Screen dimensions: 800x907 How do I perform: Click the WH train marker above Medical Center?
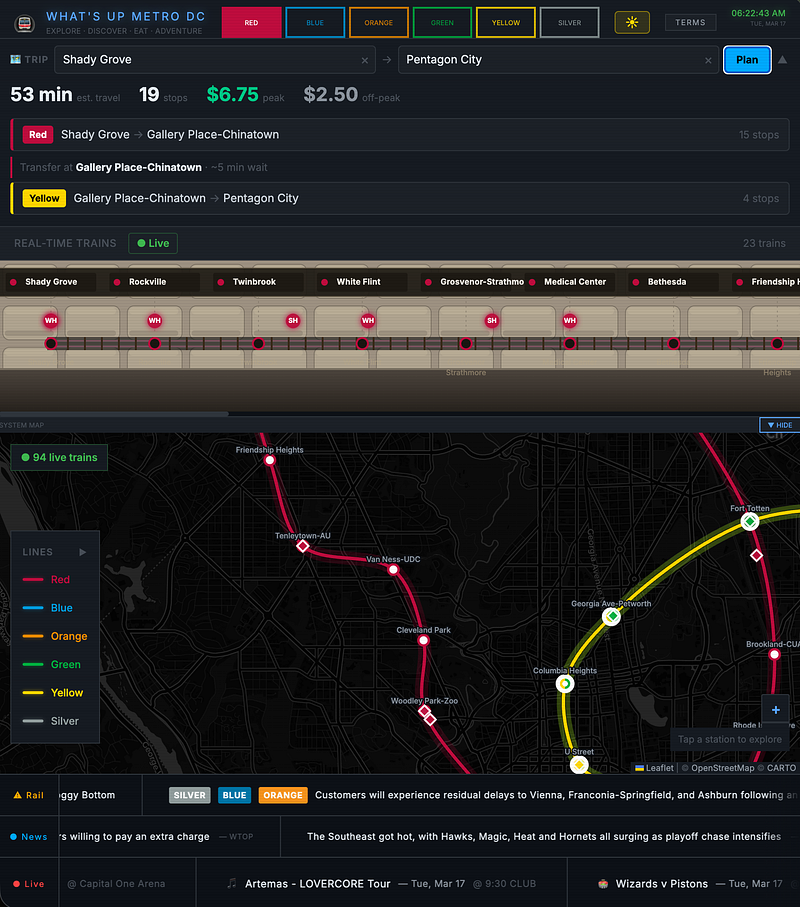click(570, 320)
